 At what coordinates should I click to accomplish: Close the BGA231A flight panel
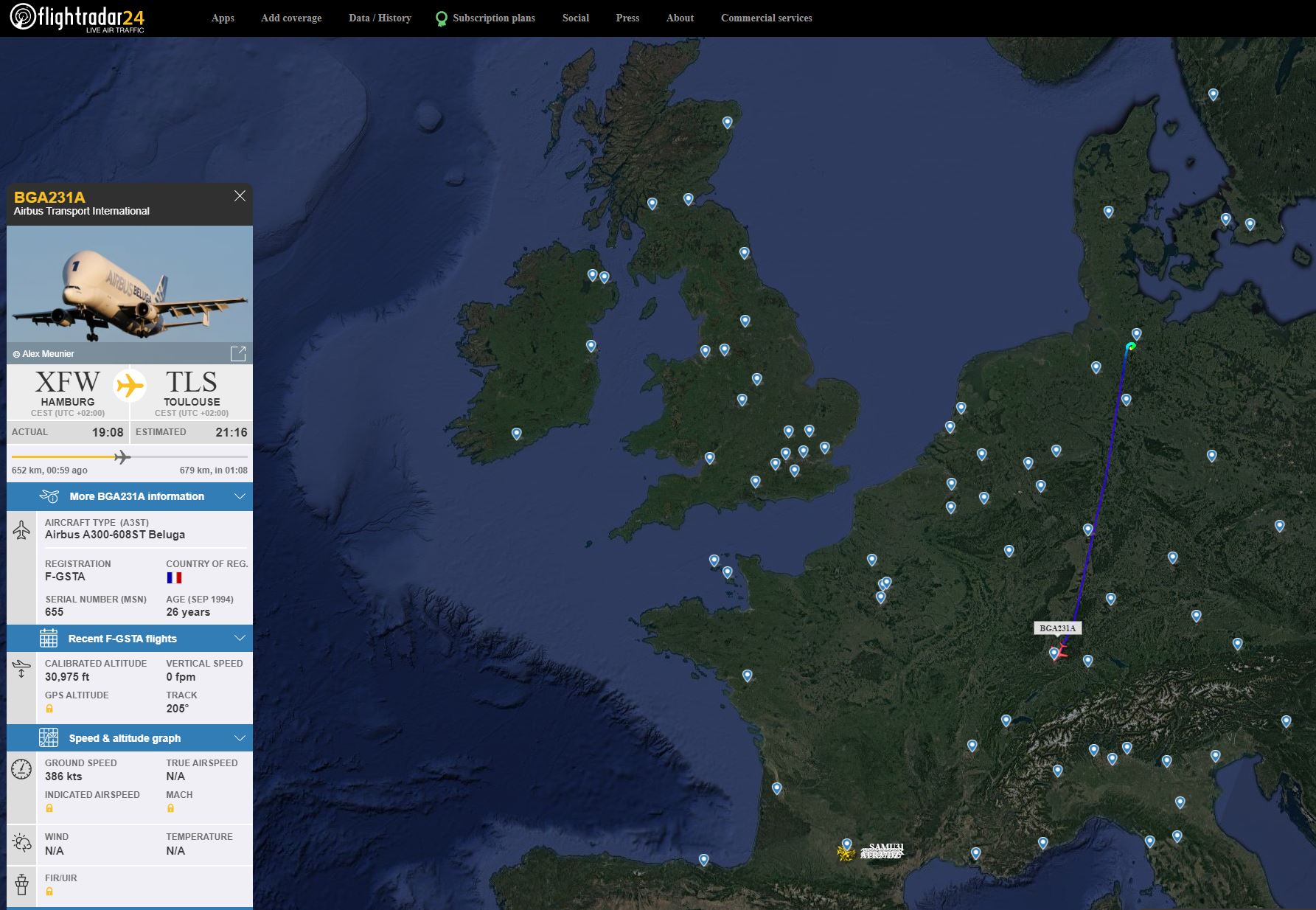tap(240, 195)
